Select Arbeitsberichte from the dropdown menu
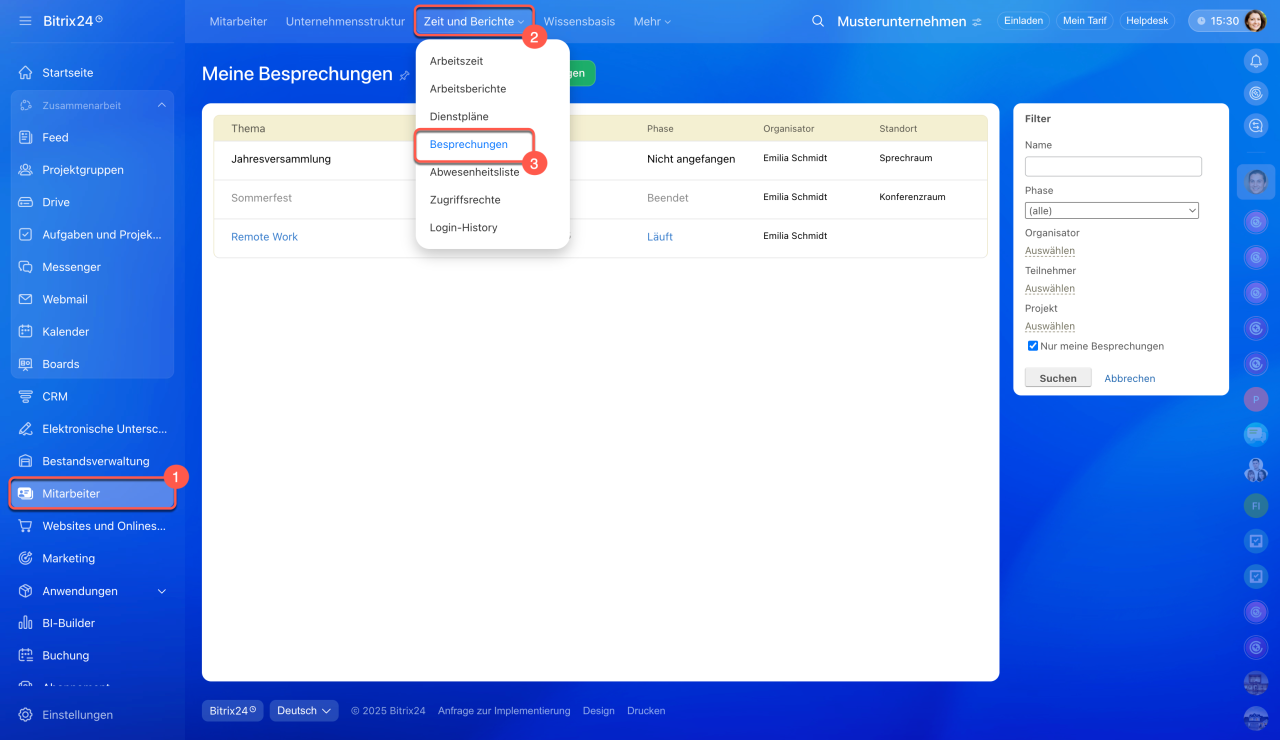The height and width of the screenshot is (740, 1280). click(468, 89)
